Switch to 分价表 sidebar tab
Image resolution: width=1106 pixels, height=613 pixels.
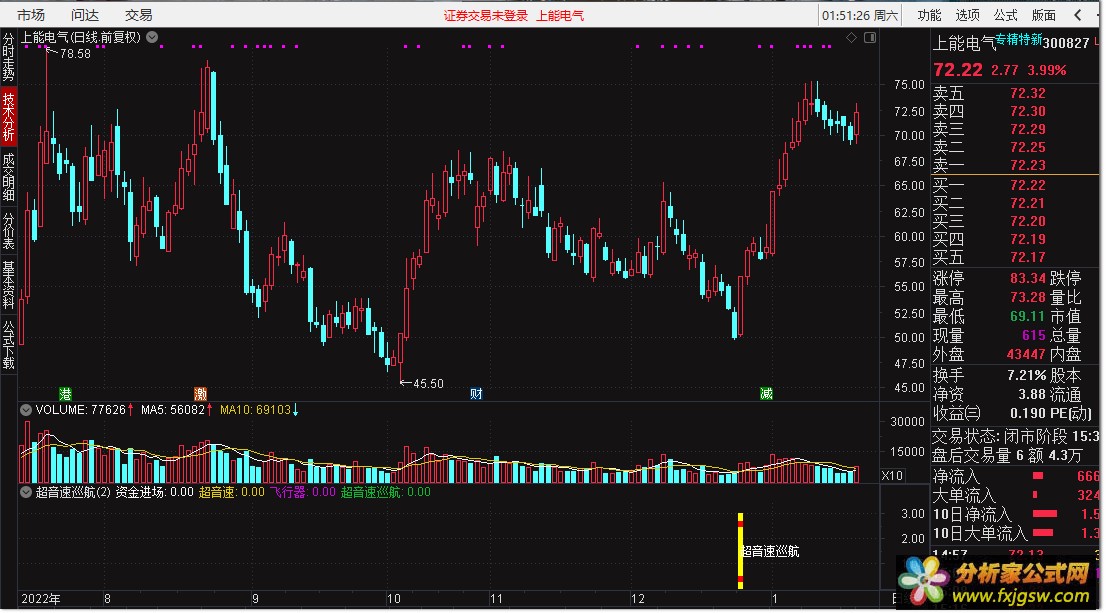(x=8, y=230)
